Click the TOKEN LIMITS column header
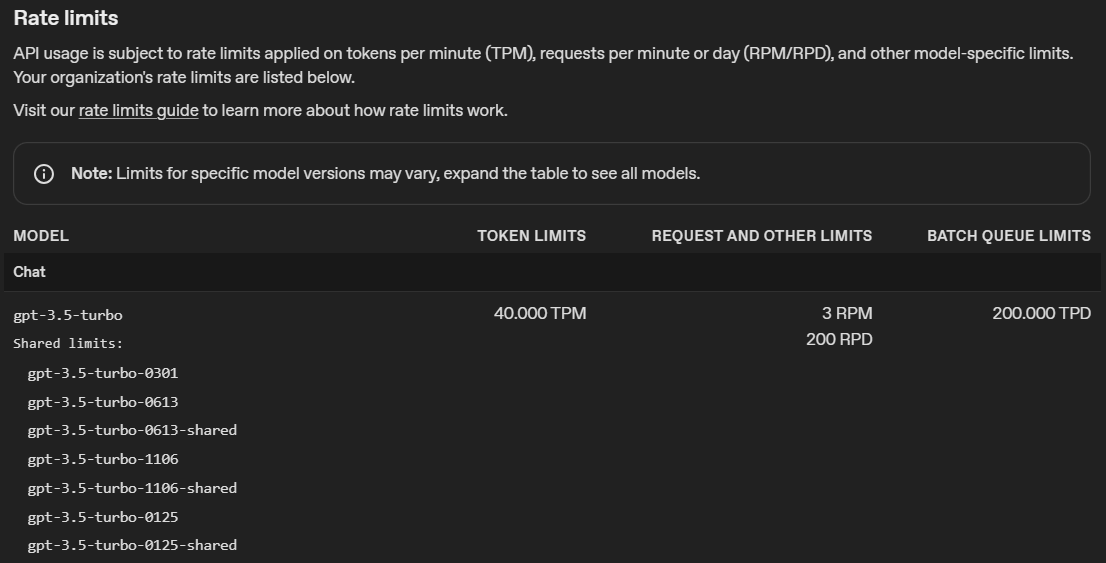Image resolution: width=1106 pixels, height=563 pixels. click(531, 236)
